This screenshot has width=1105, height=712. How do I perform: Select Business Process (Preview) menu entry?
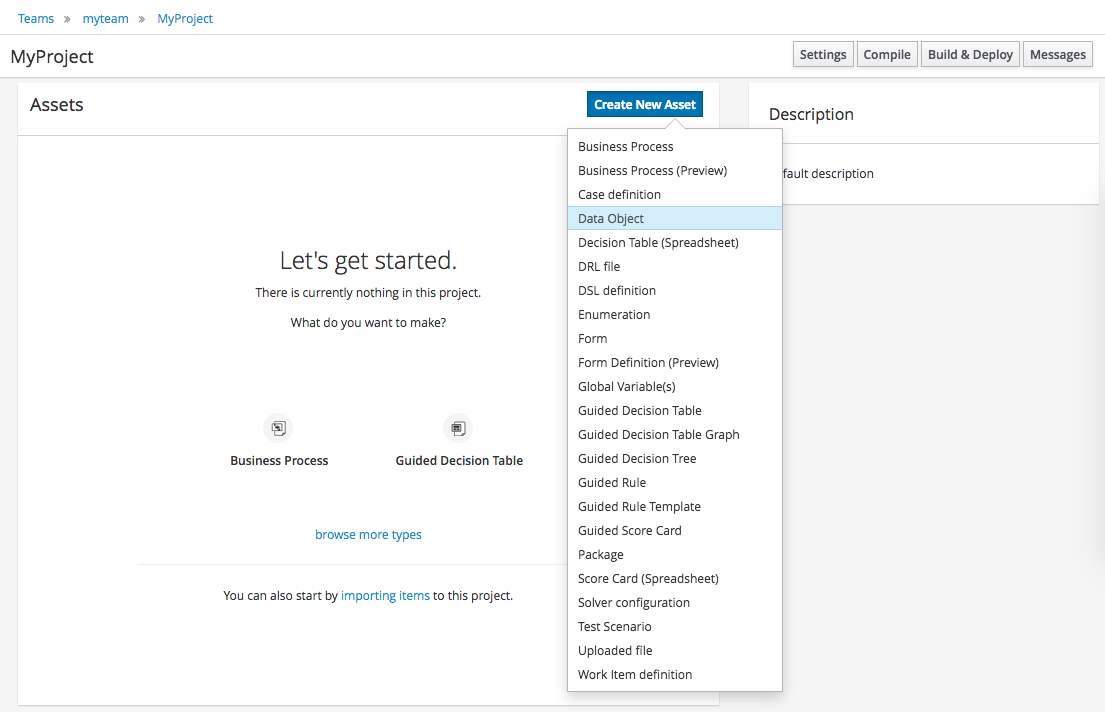tap(674, 171)
